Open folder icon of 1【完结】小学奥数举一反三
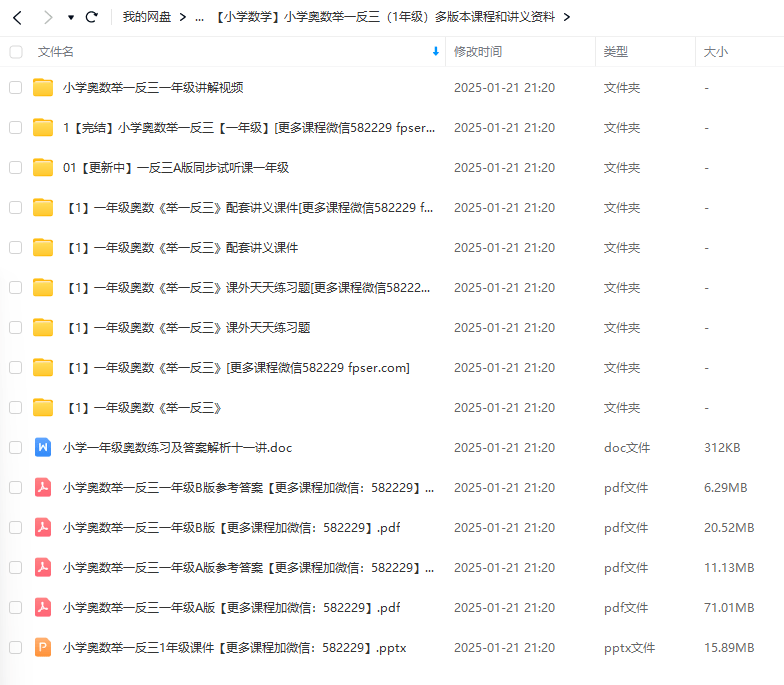This screenshot has width=784, height=685. click(x=43, y=128)
